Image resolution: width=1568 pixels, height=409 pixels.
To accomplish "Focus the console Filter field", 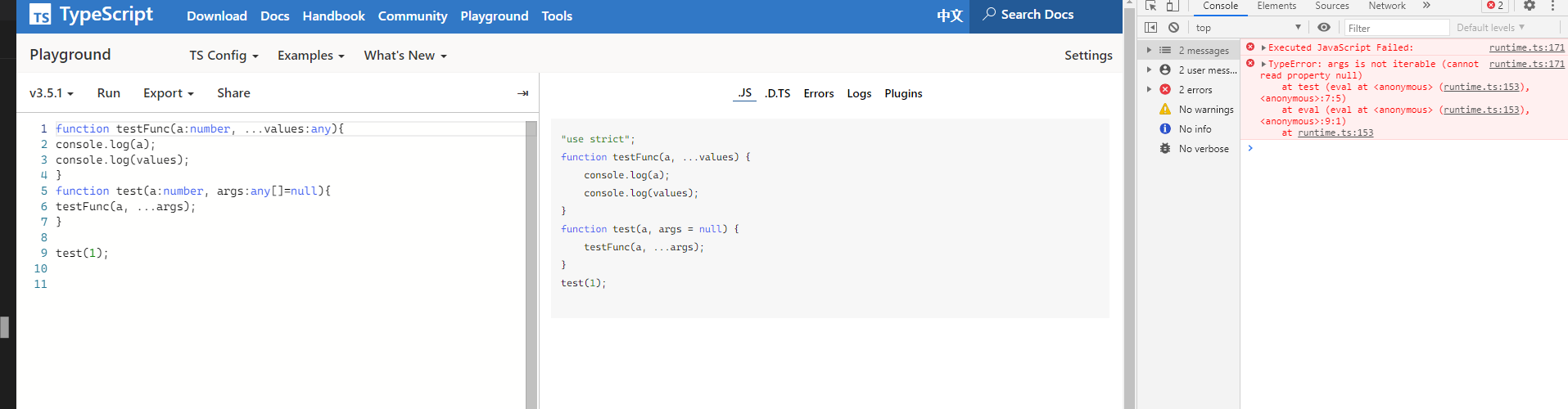I will [1396, 28].
